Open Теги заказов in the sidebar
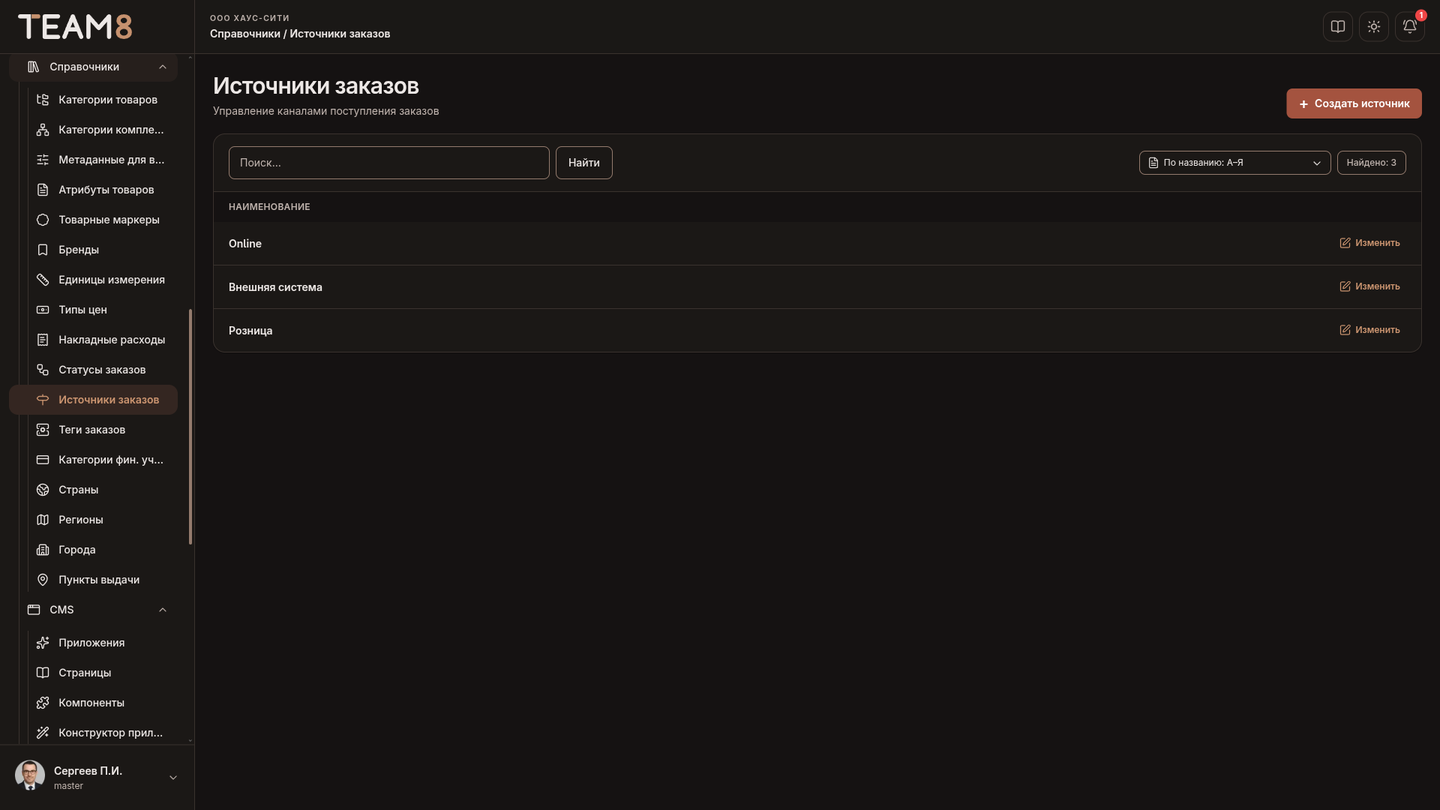 tap(93, 430)
